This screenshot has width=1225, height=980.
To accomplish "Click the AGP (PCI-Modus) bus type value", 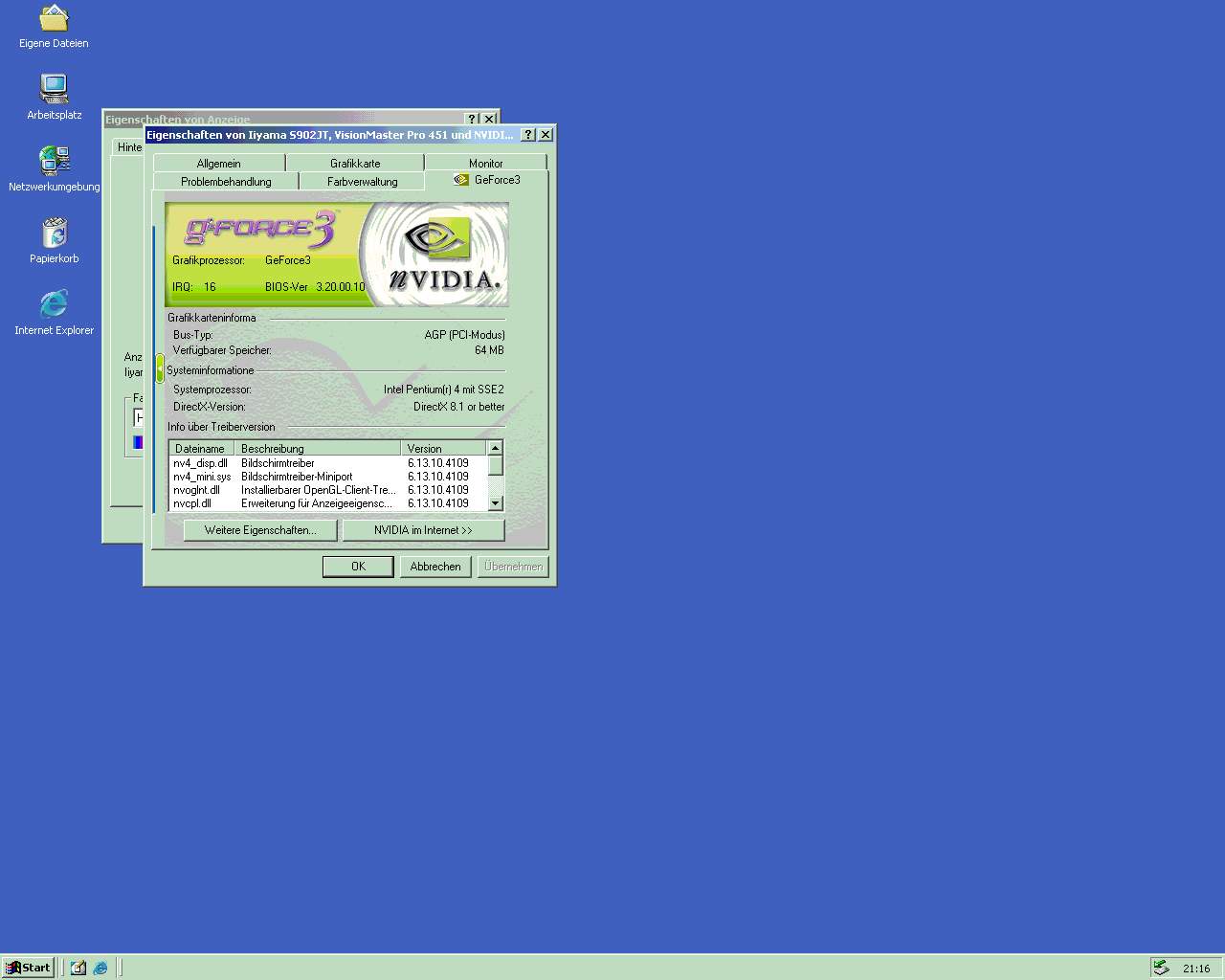I will click(x=464, y=335).
